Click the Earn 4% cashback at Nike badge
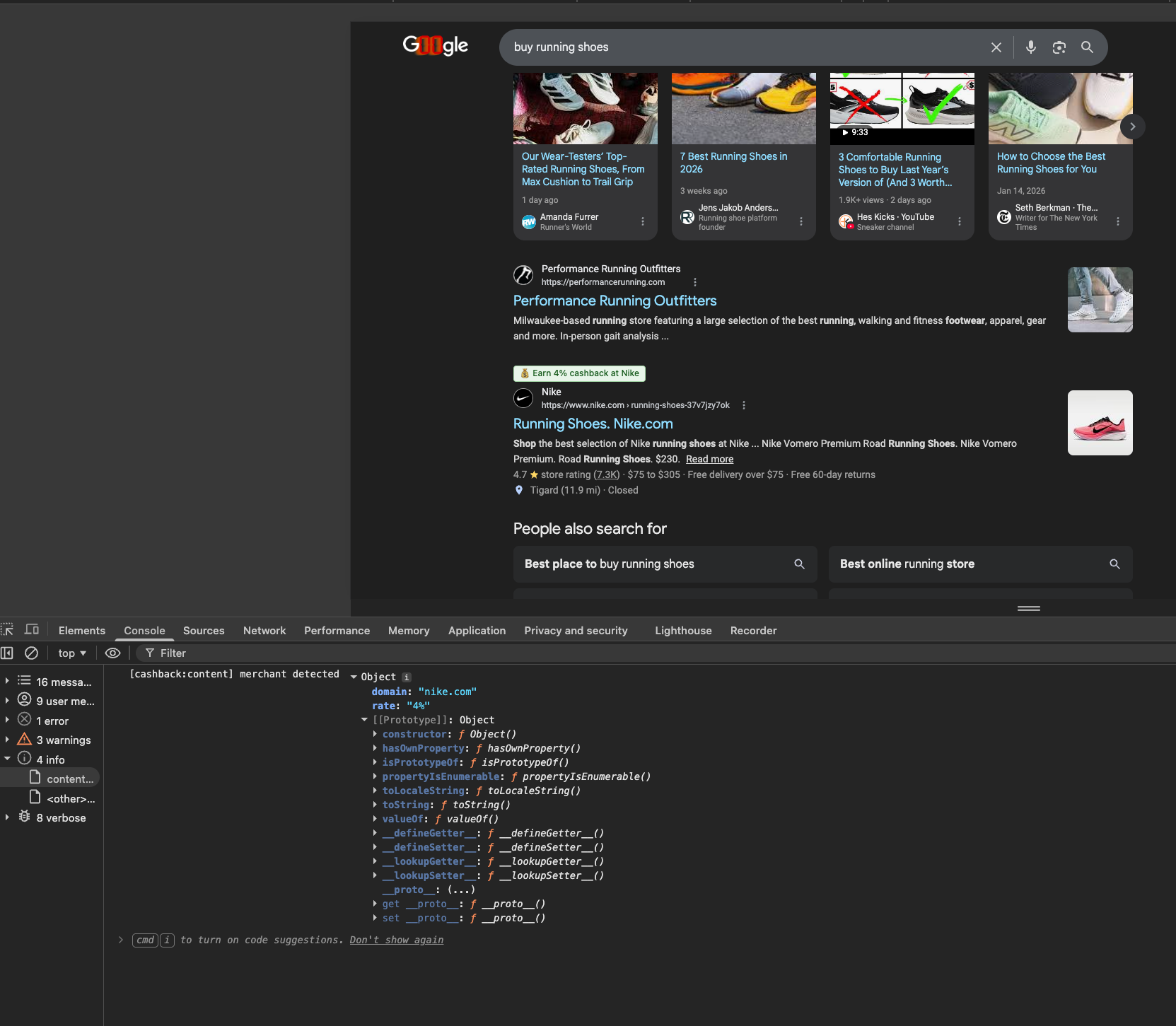1176x1026 pixels. click(x=579, y=373)
